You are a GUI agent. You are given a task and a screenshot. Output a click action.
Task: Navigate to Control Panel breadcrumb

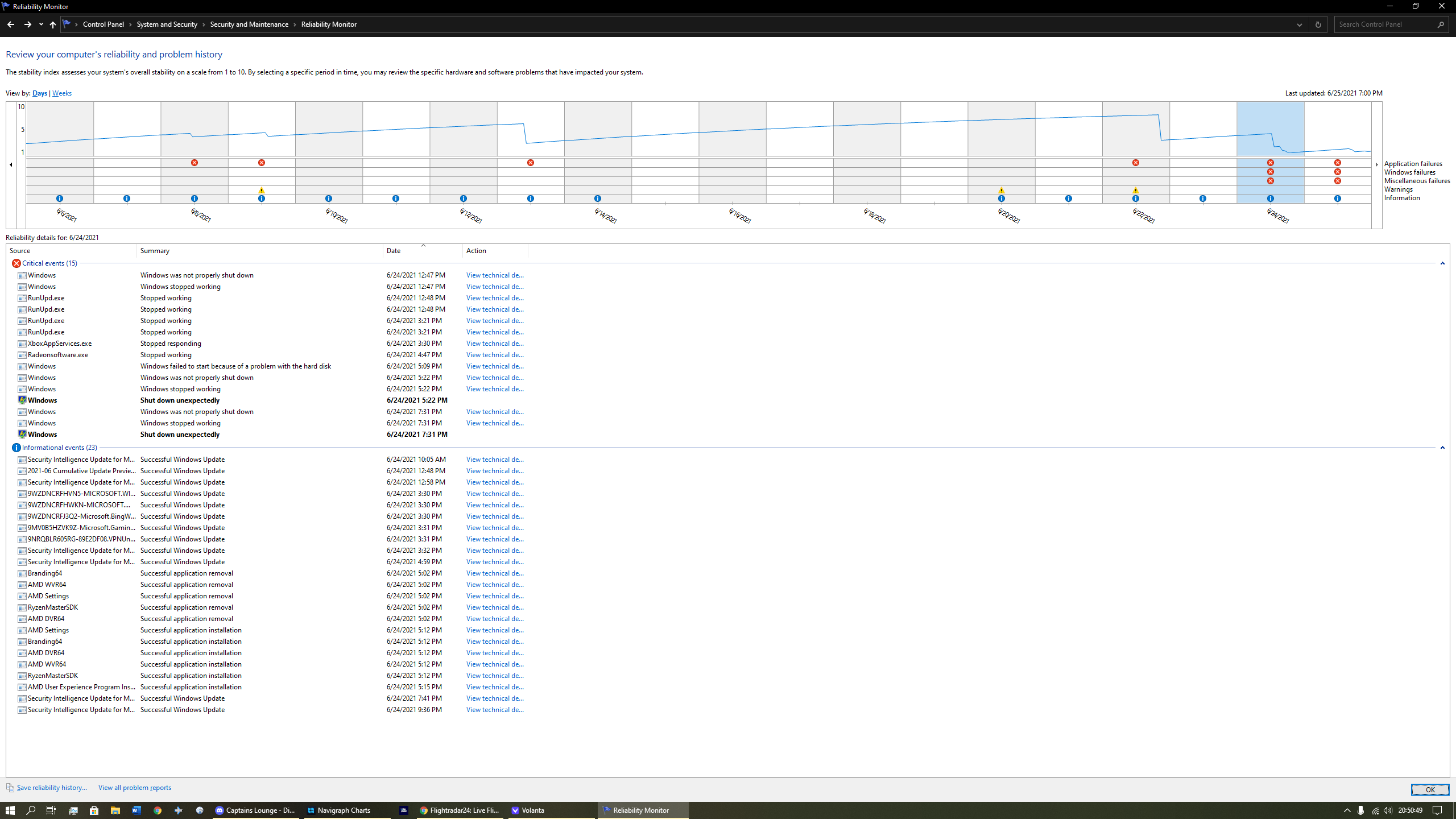click(103, 24)
